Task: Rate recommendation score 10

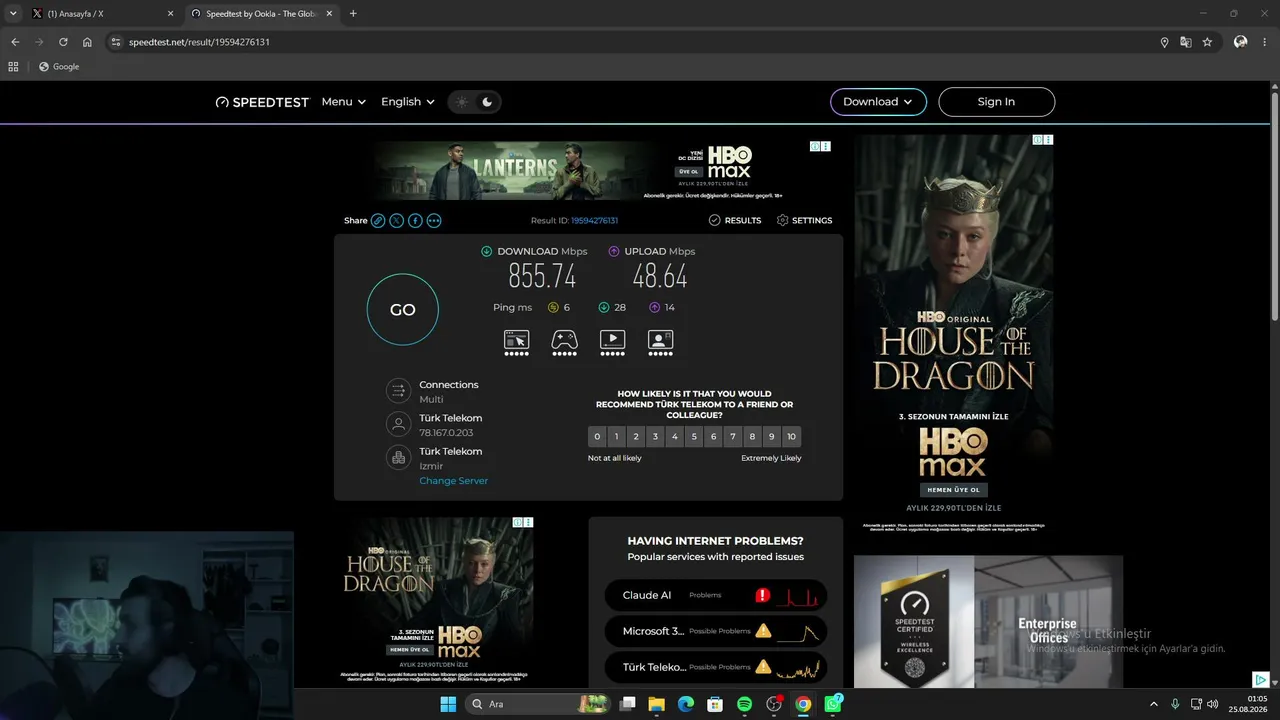Action: pyautogui.click(x=791, y=437)
